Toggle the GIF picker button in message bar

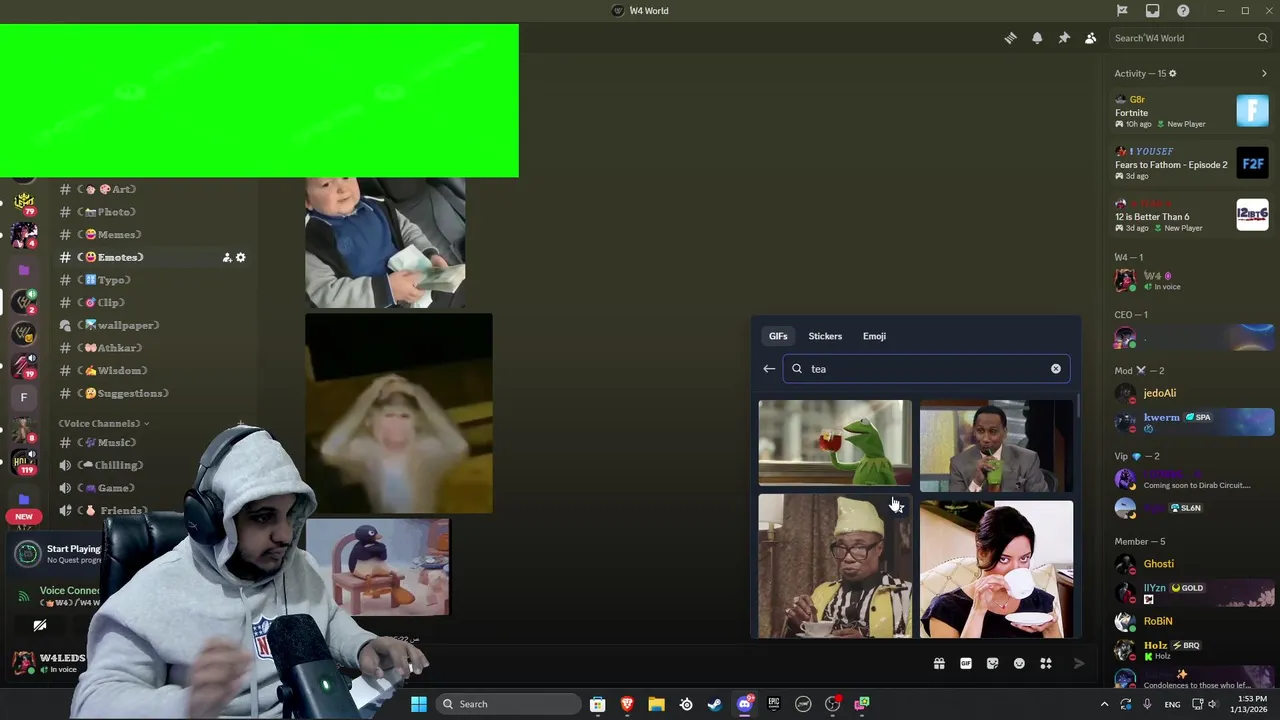(966, 663)
